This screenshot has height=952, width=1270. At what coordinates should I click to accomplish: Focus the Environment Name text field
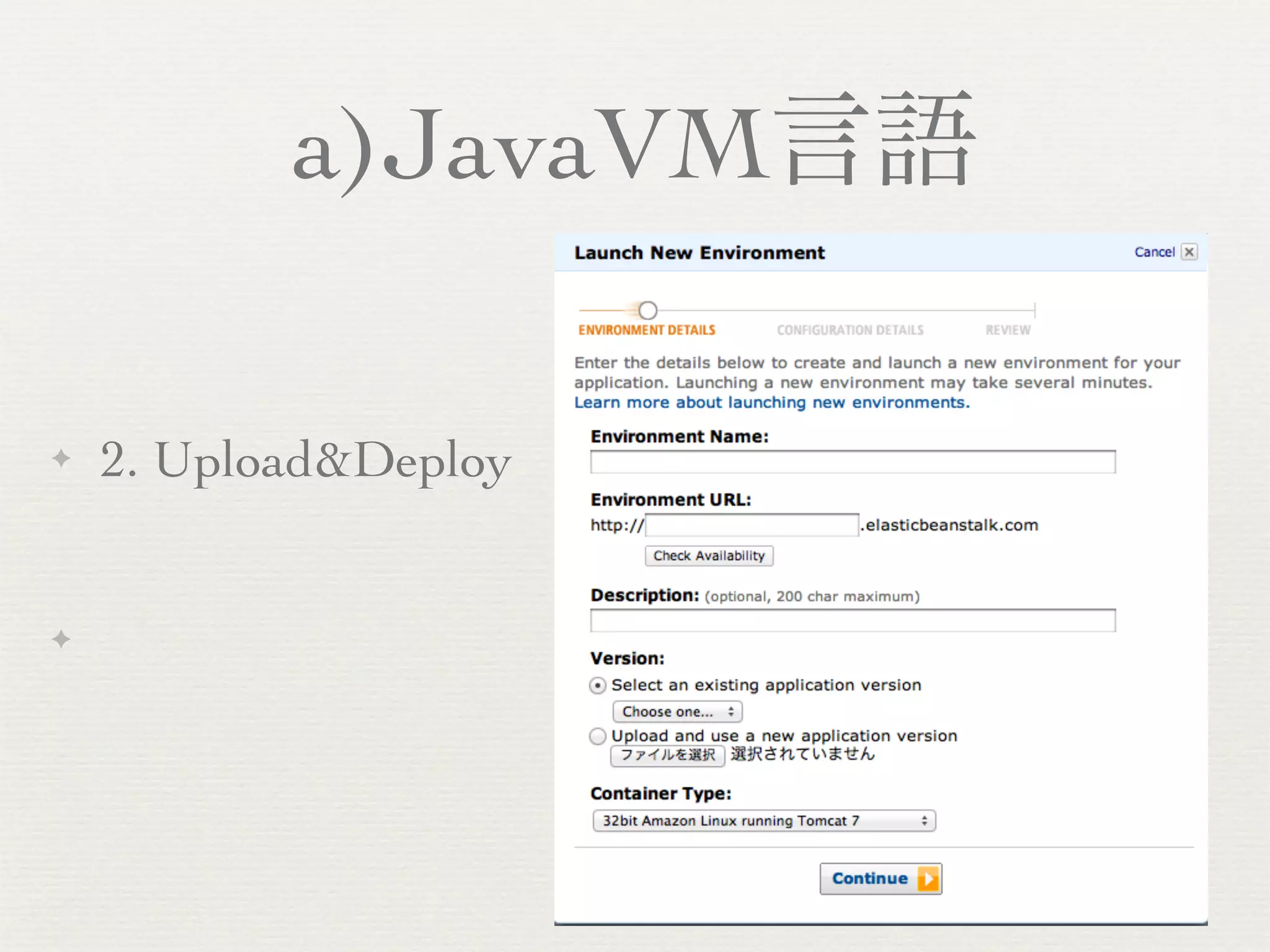tap(853, 462)
